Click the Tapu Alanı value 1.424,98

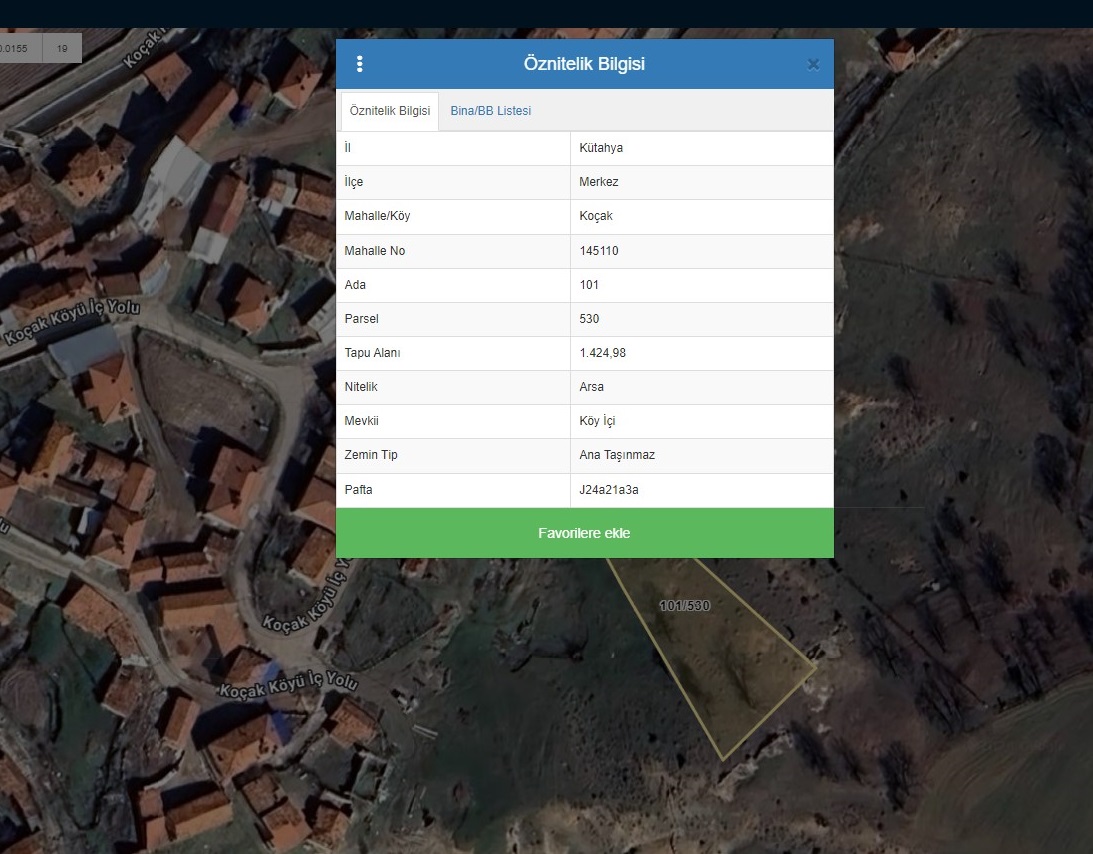[603, 353]
